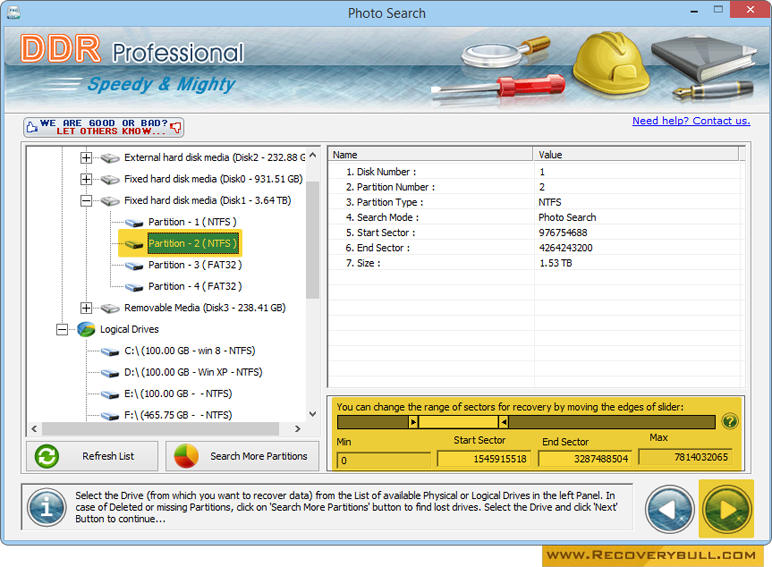
Task: Click the slider's left start-sector handle
Action: tap(413, 422)
